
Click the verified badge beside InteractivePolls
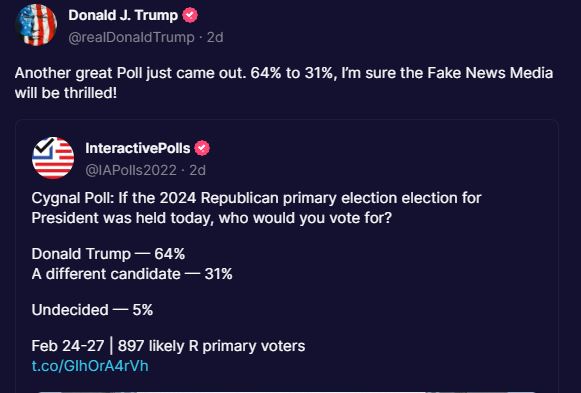pos(202,148)
